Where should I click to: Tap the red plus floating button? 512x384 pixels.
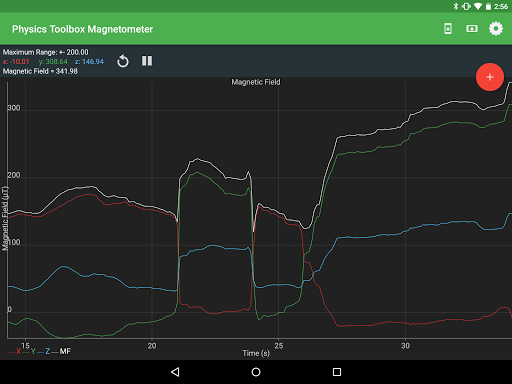pyautogui.click(x=490, y=77)
